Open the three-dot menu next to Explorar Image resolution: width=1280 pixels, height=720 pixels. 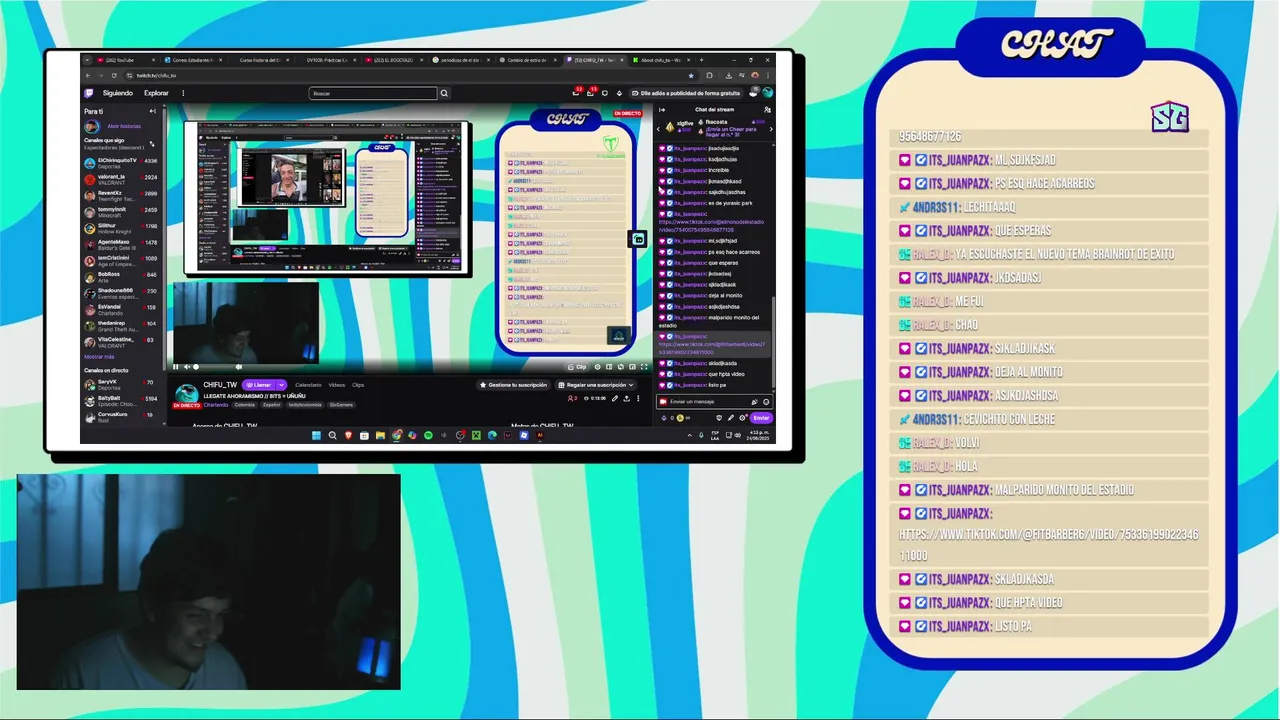[x=183, y=93]
